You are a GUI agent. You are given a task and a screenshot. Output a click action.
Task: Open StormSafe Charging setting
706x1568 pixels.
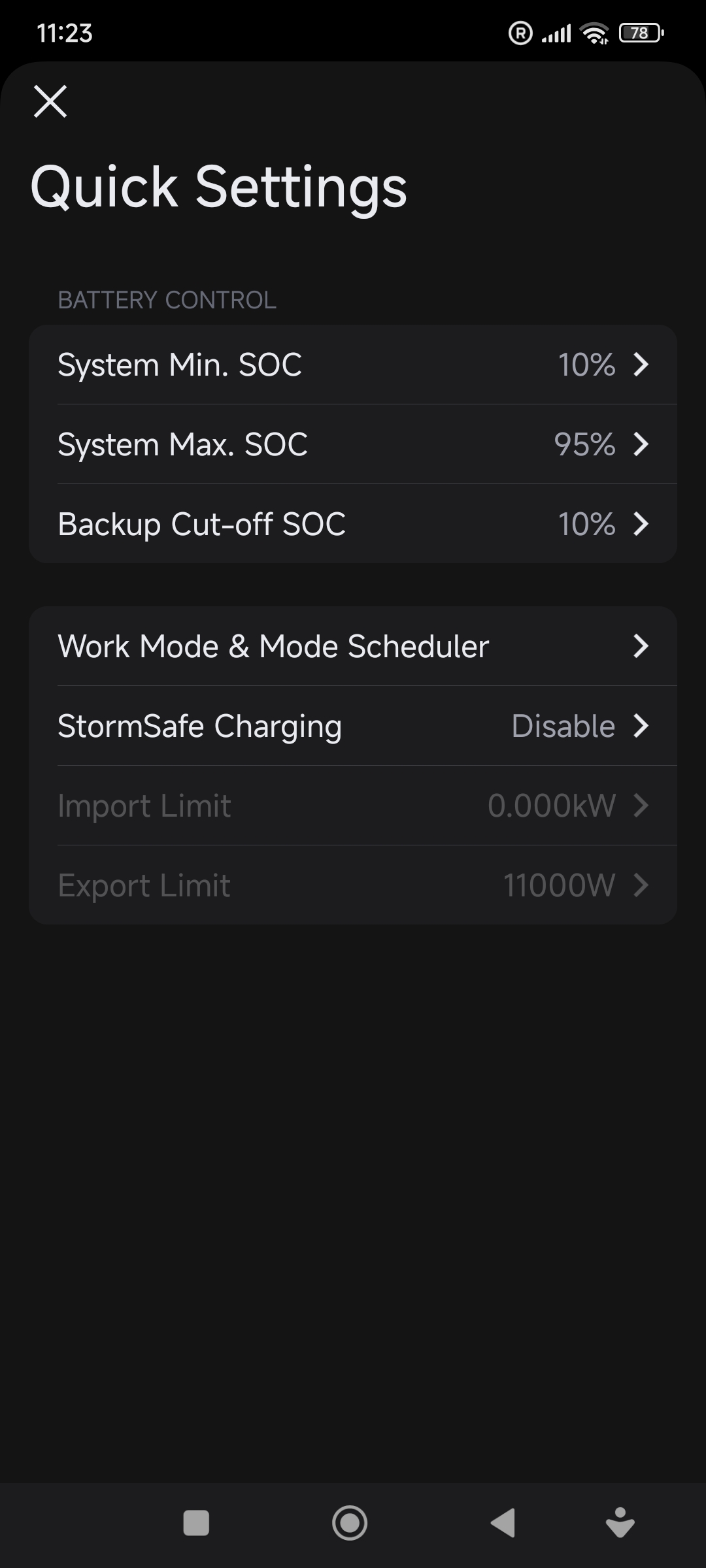[x=199, y=726]
